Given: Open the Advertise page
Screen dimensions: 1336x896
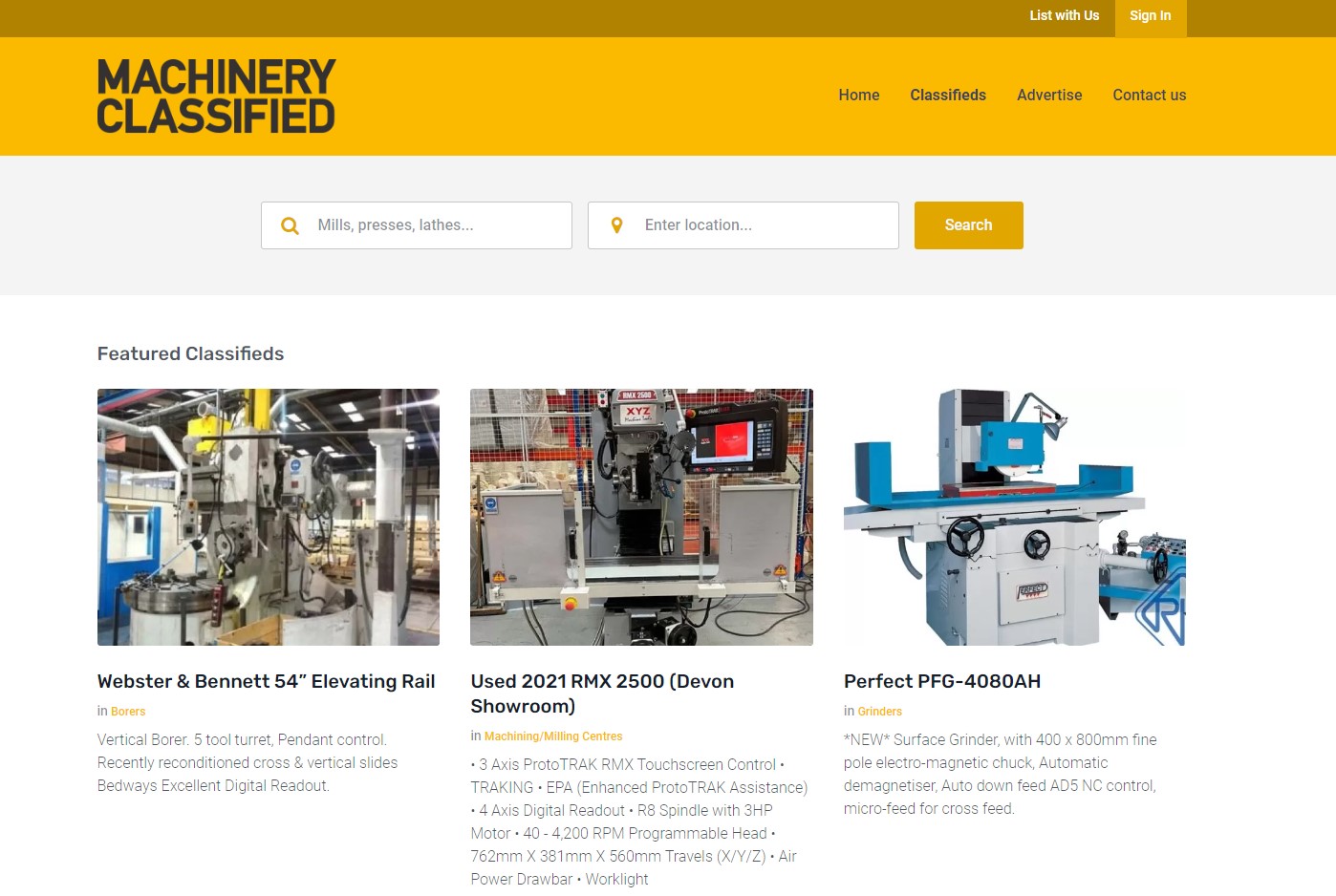Looking at the screenshot, I should (x=1049, y=95).
